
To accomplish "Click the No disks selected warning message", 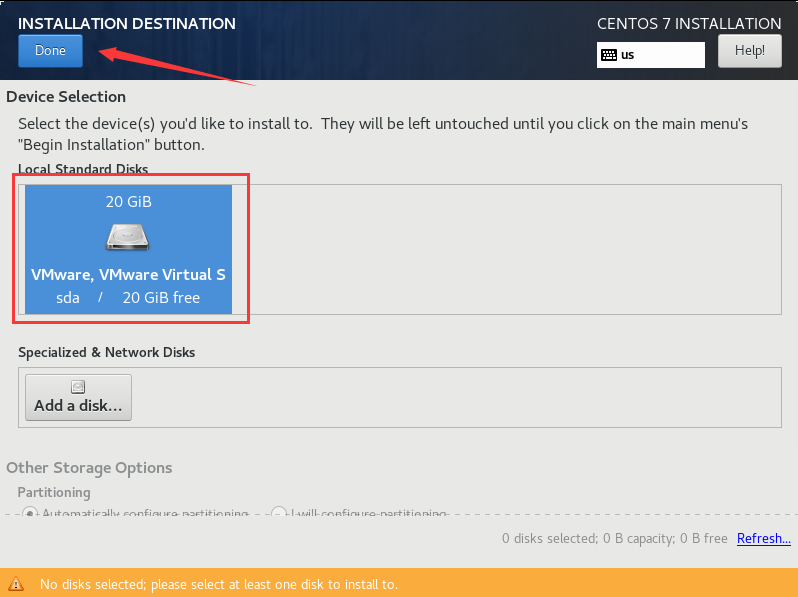I will 219,584.
